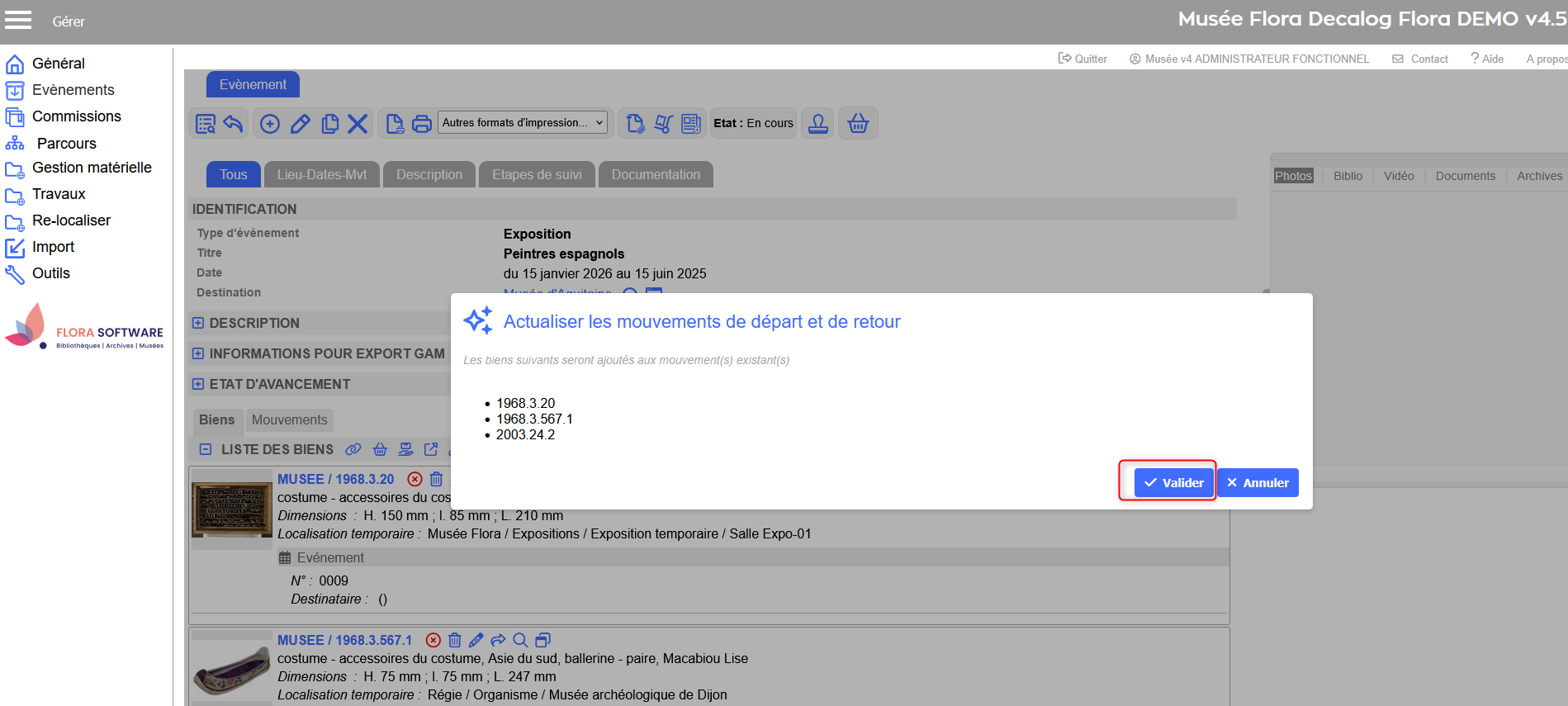Click the Etat : En cours status

coord(753,123)
